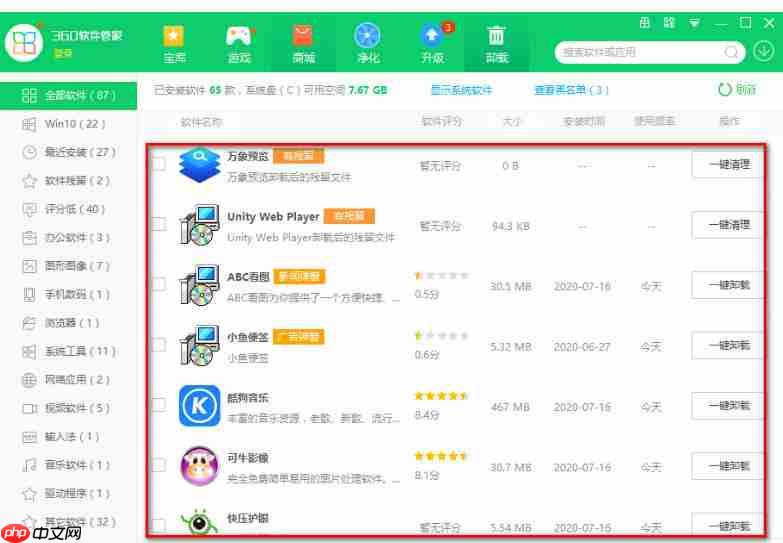Select 输入法 (1) category
This screenshot has width=783, height=543.
(x=68, y=437)
